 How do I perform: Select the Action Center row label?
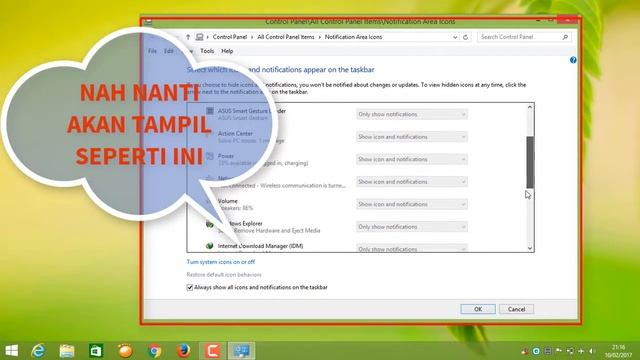(x=235, y=133)
